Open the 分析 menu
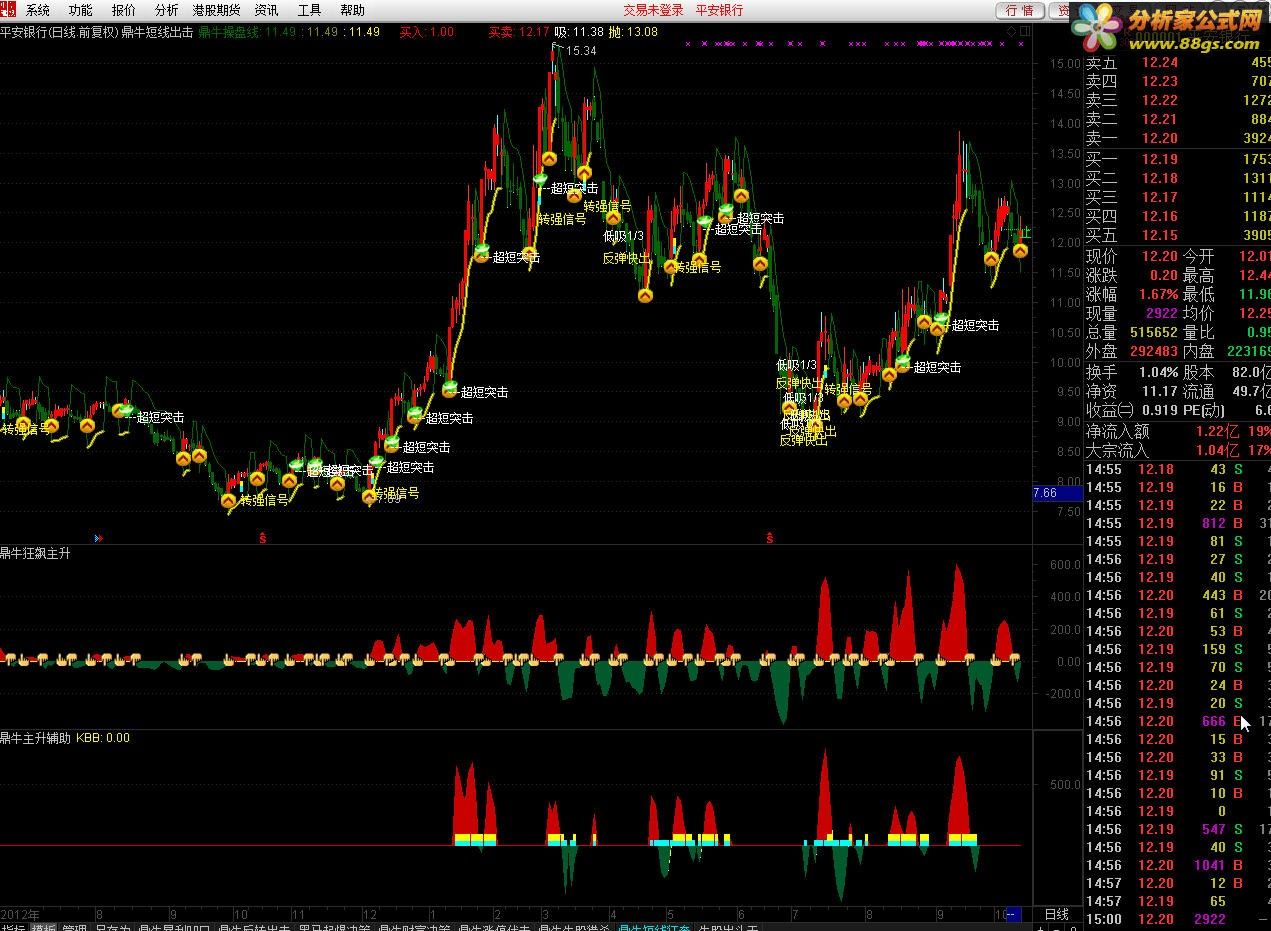1271x931 pixels. point(166,10)
